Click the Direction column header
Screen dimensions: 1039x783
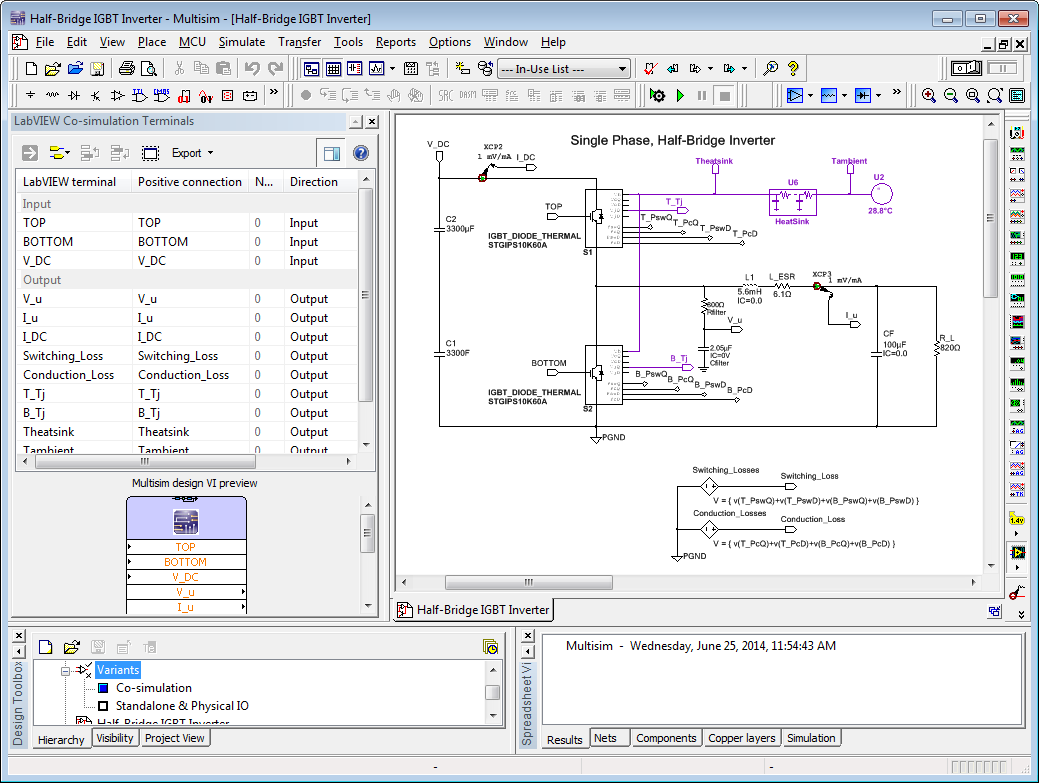tap(314, 182)
